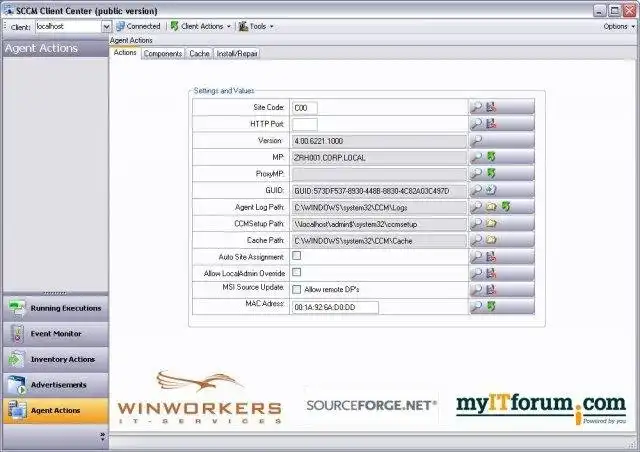Image resolution: width=640 pixels, height=452 pixels.
Task: Click the magnifier icon in the MP row
Action: 476,157
